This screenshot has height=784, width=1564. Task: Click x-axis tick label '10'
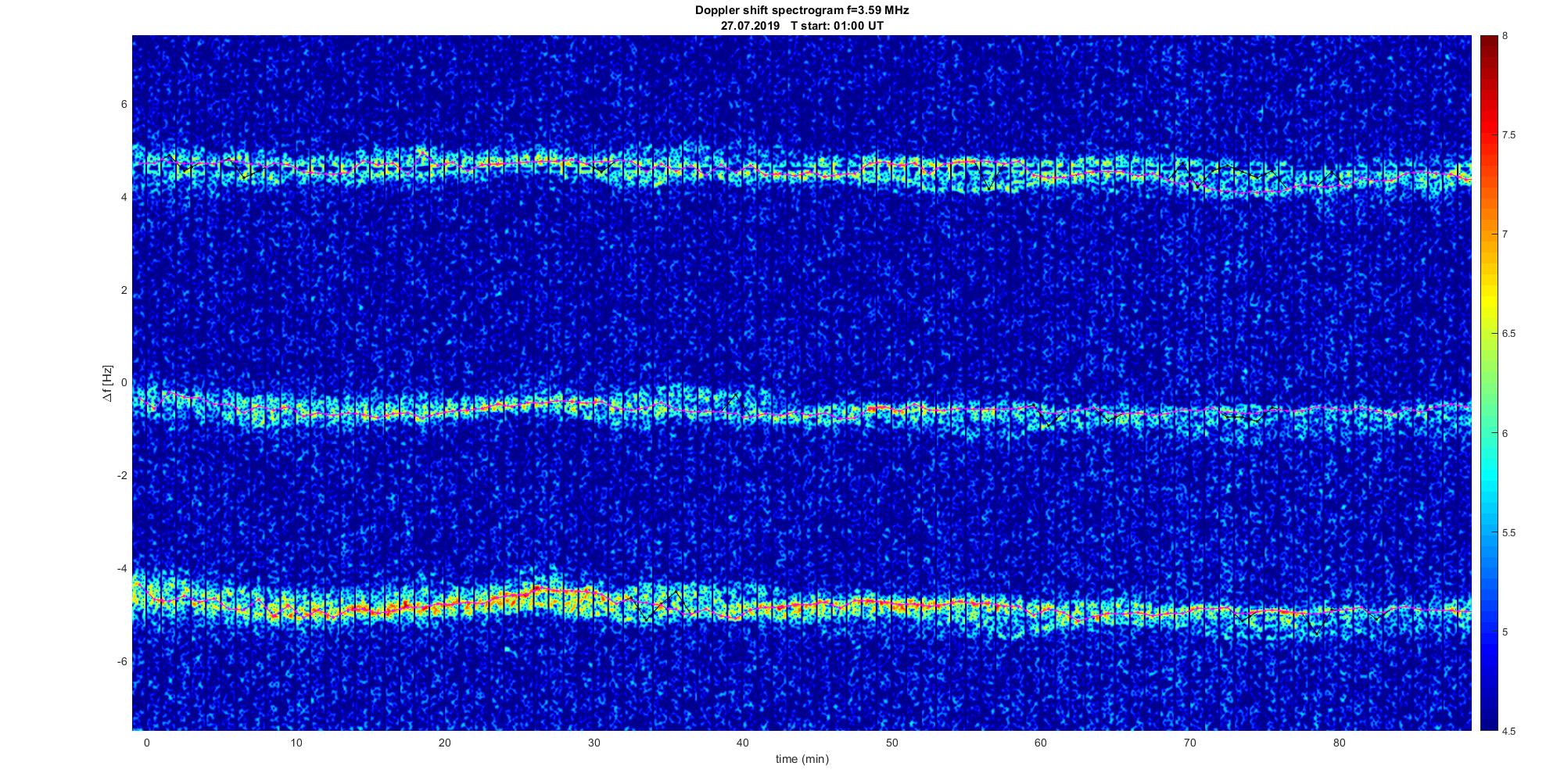(x=296, y=743)
